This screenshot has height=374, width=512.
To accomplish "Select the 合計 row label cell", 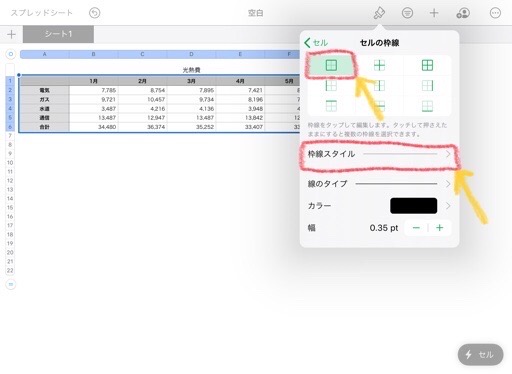I will 44,127.
